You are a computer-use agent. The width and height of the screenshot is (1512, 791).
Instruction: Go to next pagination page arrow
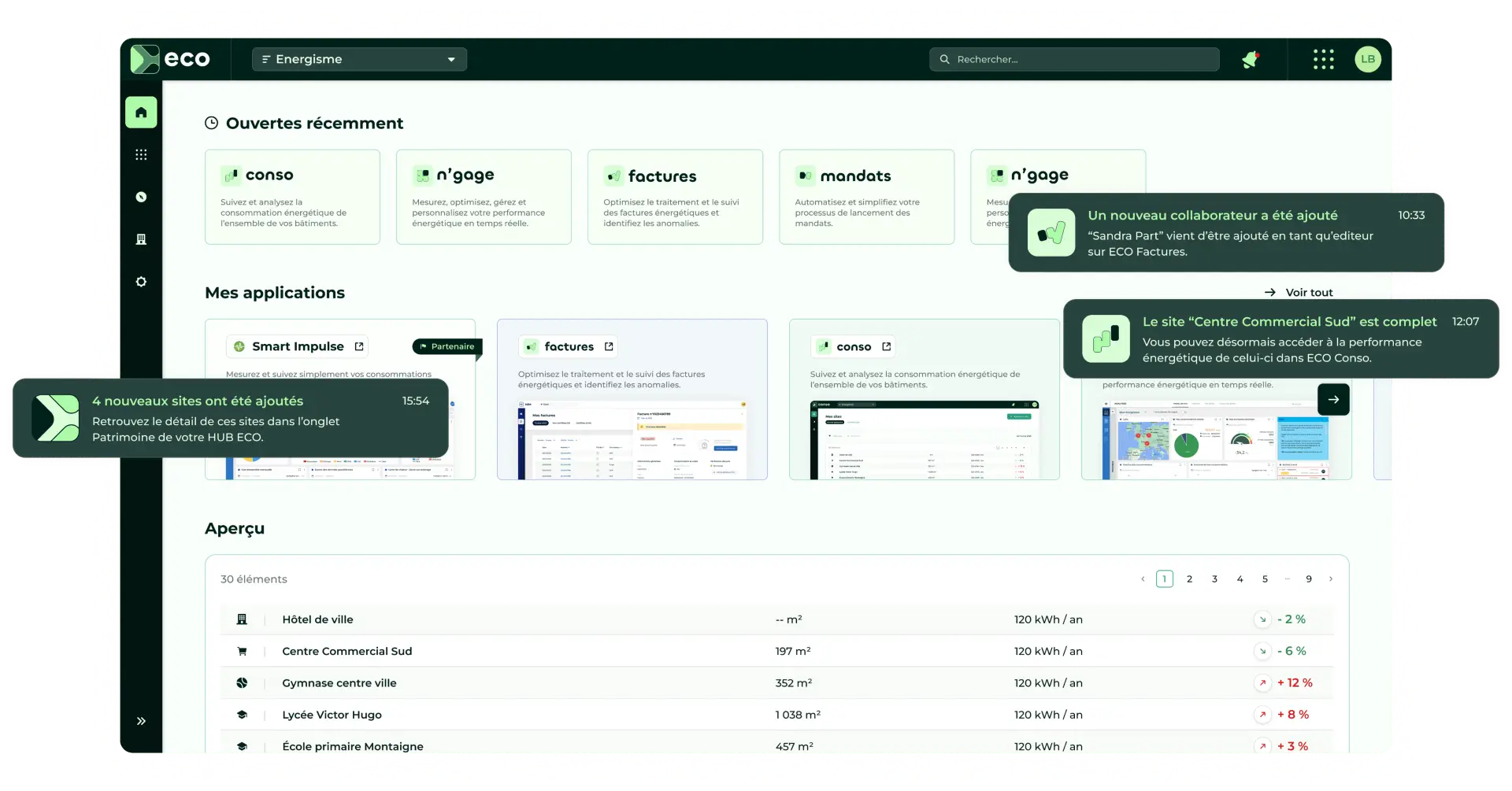tap(1331, 579)
